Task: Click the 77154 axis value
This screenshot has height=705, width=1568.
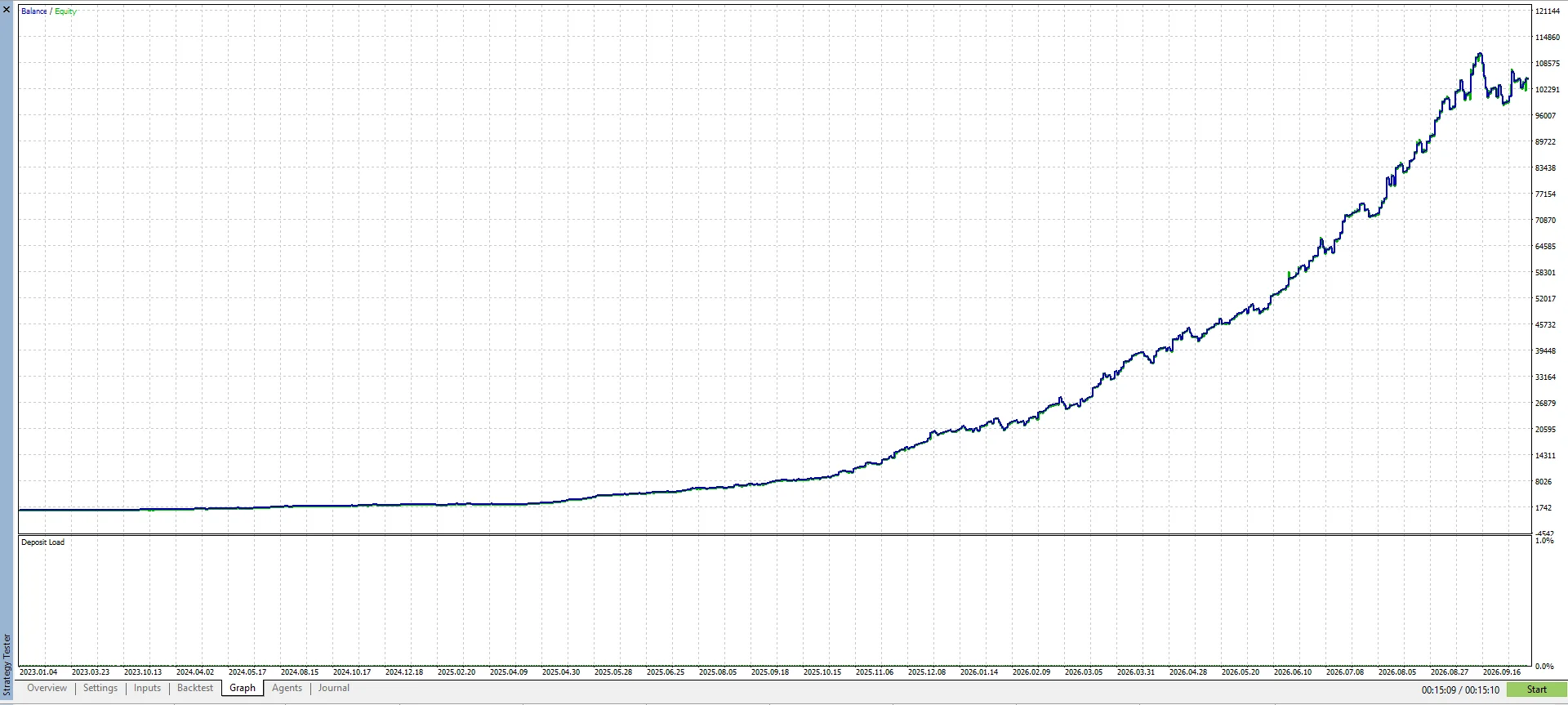Action: tap(1546, 194)
